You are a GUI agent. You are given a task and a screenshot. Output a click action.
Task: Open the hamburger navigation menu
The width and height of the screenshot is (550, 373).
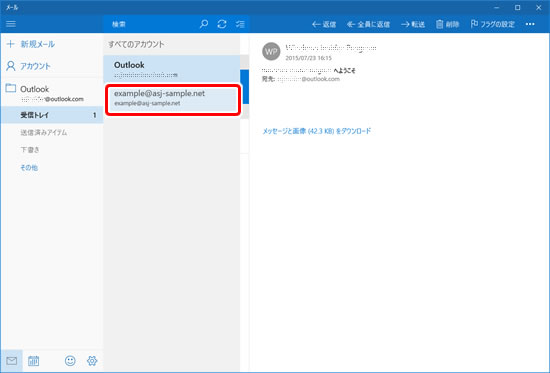(11, 24)
